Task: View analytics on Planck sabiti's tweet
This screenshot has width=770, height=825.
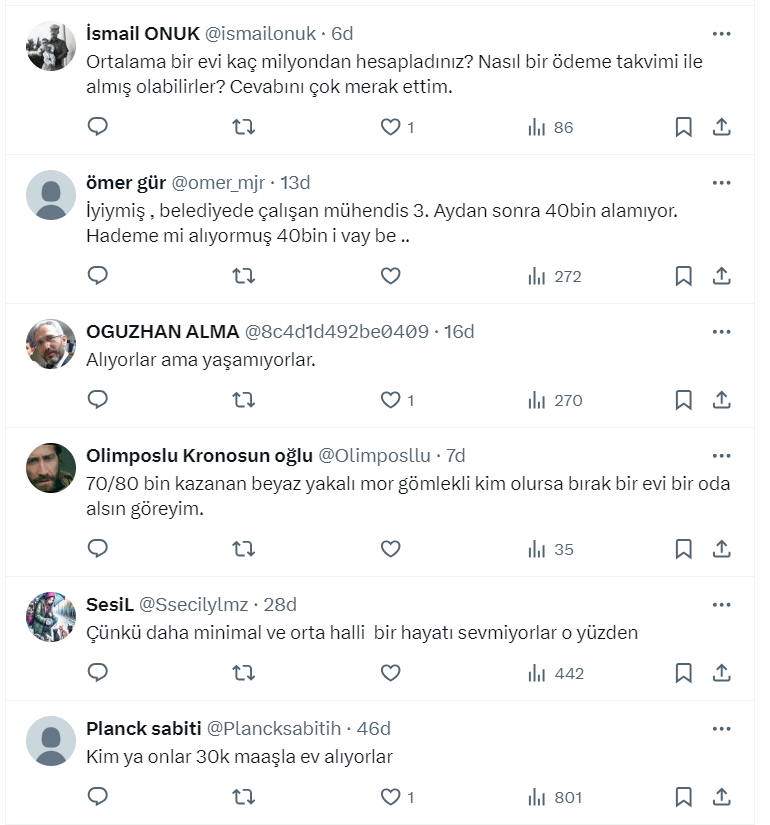Action: (x=555, y=798)
